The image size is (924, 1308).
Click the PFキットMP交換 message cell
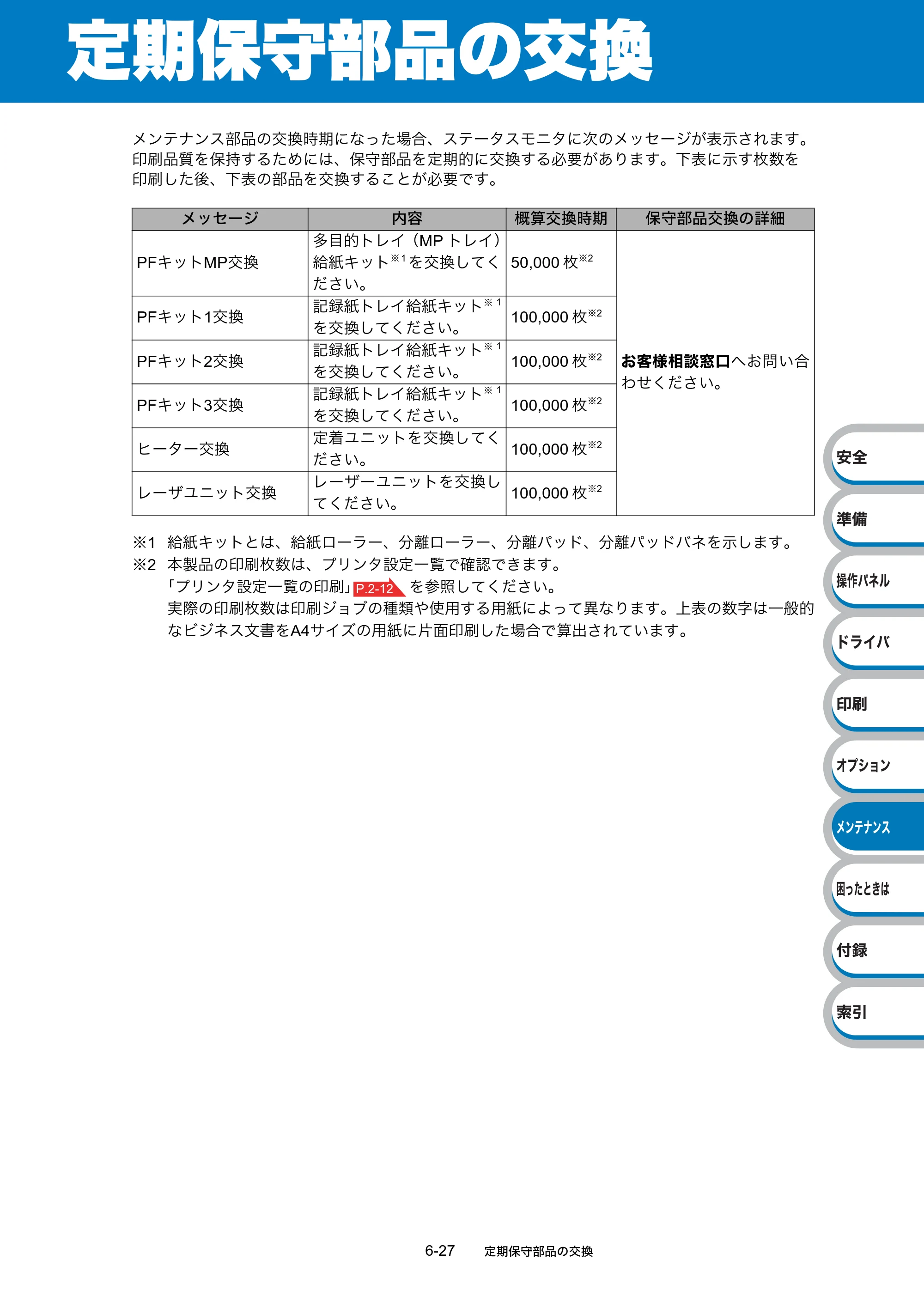(220, 262)
